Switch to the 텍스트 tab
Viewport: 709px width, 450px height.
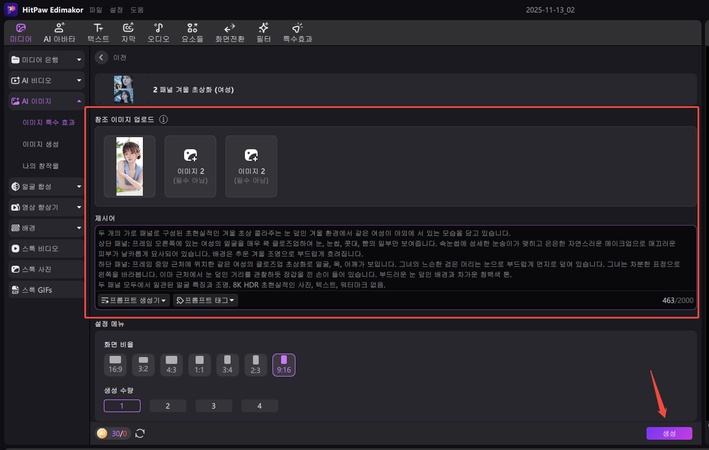(98, 33)
